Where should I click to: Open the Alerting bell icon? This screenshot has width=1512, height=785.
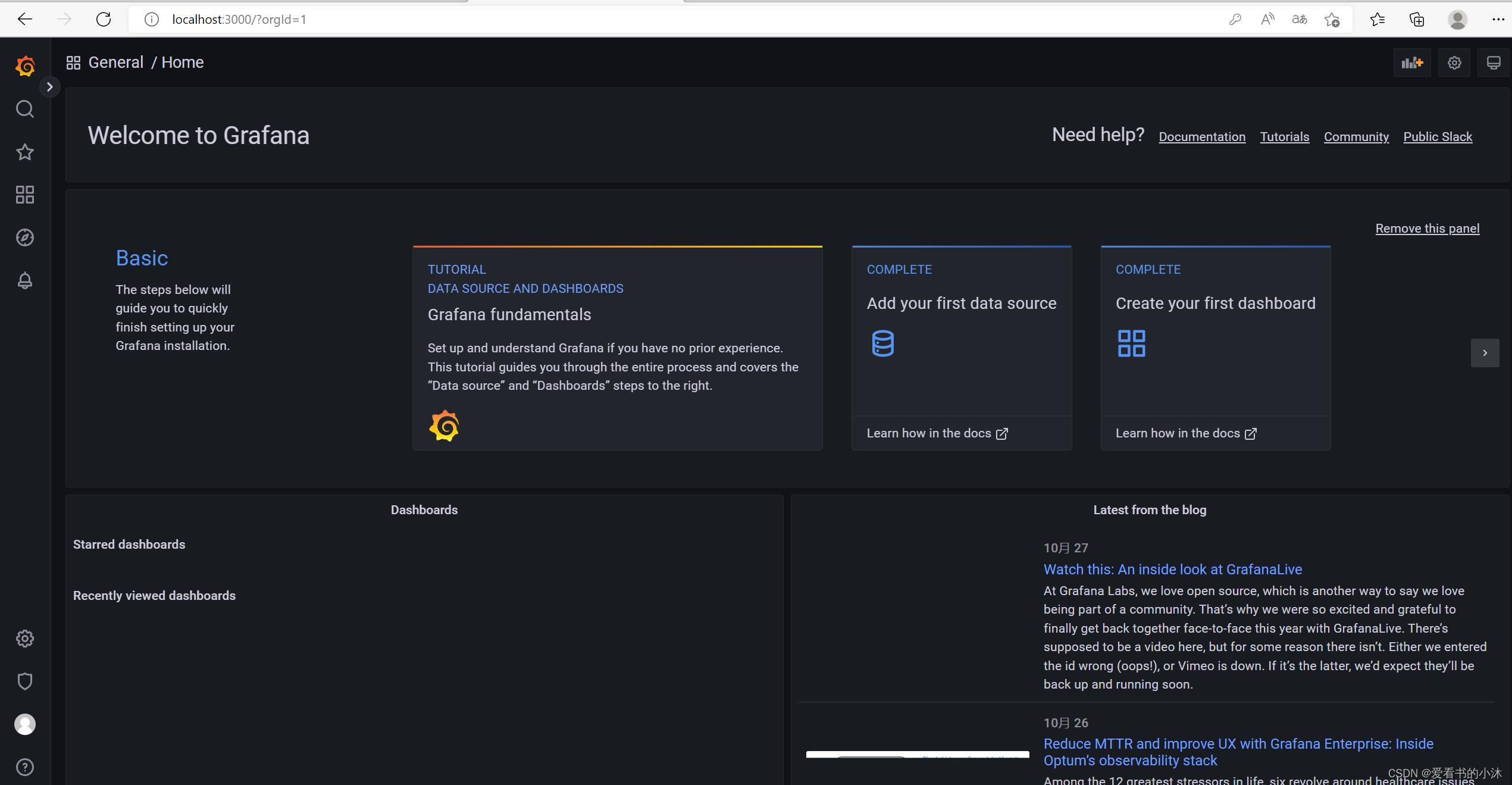click(x=25, y=280)
